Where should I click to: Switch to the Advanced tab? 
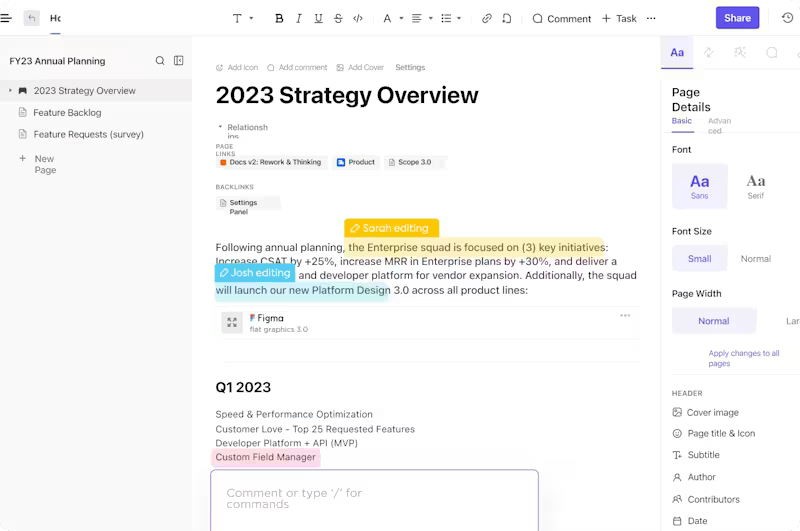719,125
